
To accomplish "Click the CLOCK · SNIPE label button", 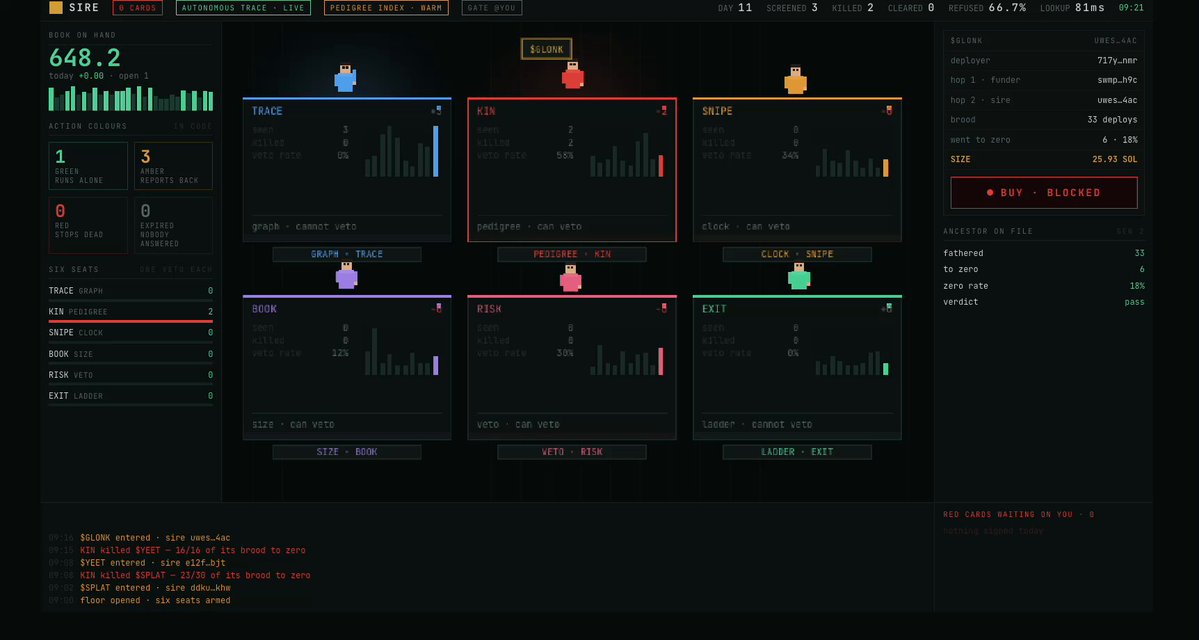I will [x=797, y=255].
